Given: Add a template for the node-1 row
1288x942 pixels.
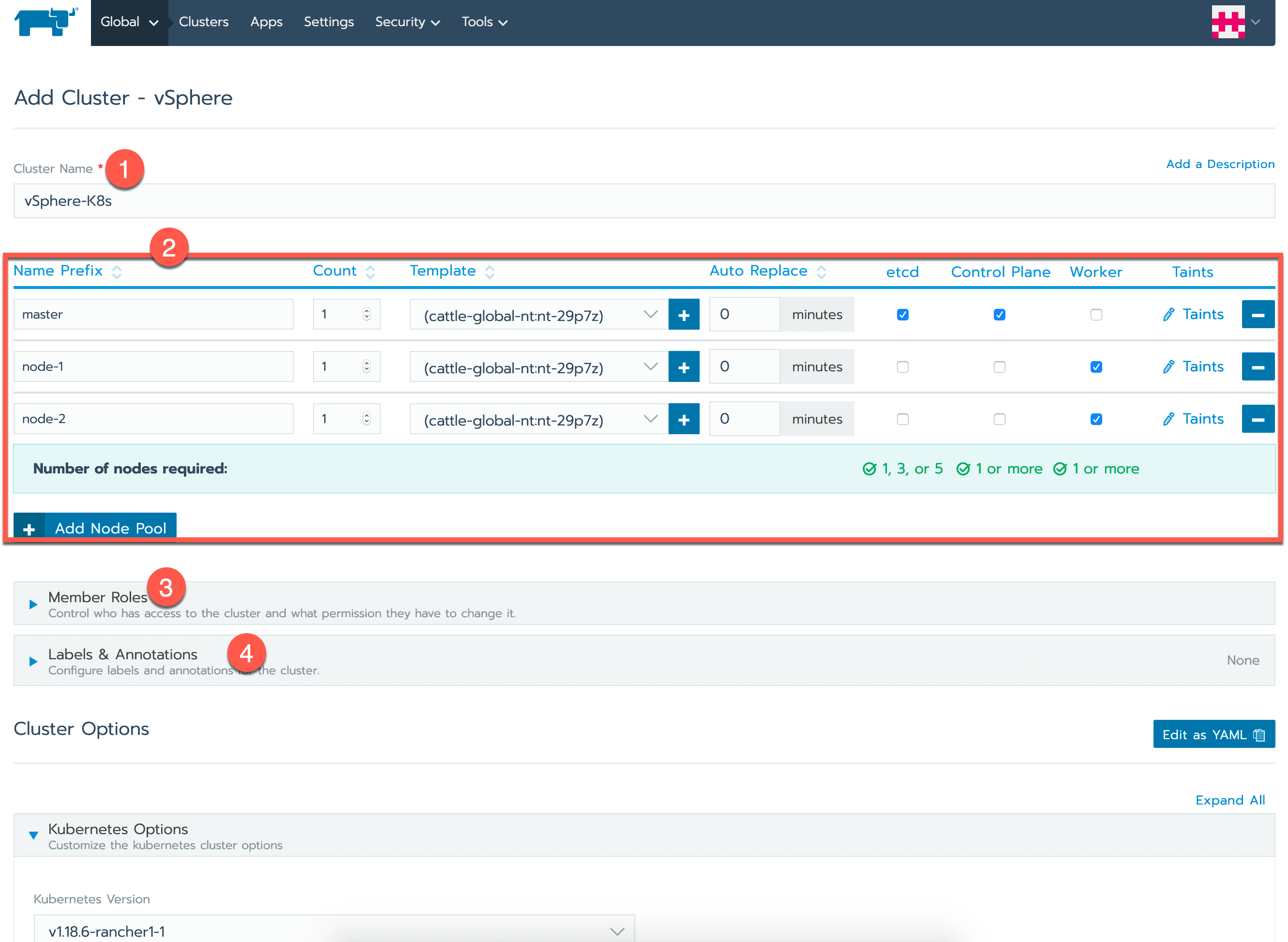Looking at the screenshot, I should coord(683,366).
